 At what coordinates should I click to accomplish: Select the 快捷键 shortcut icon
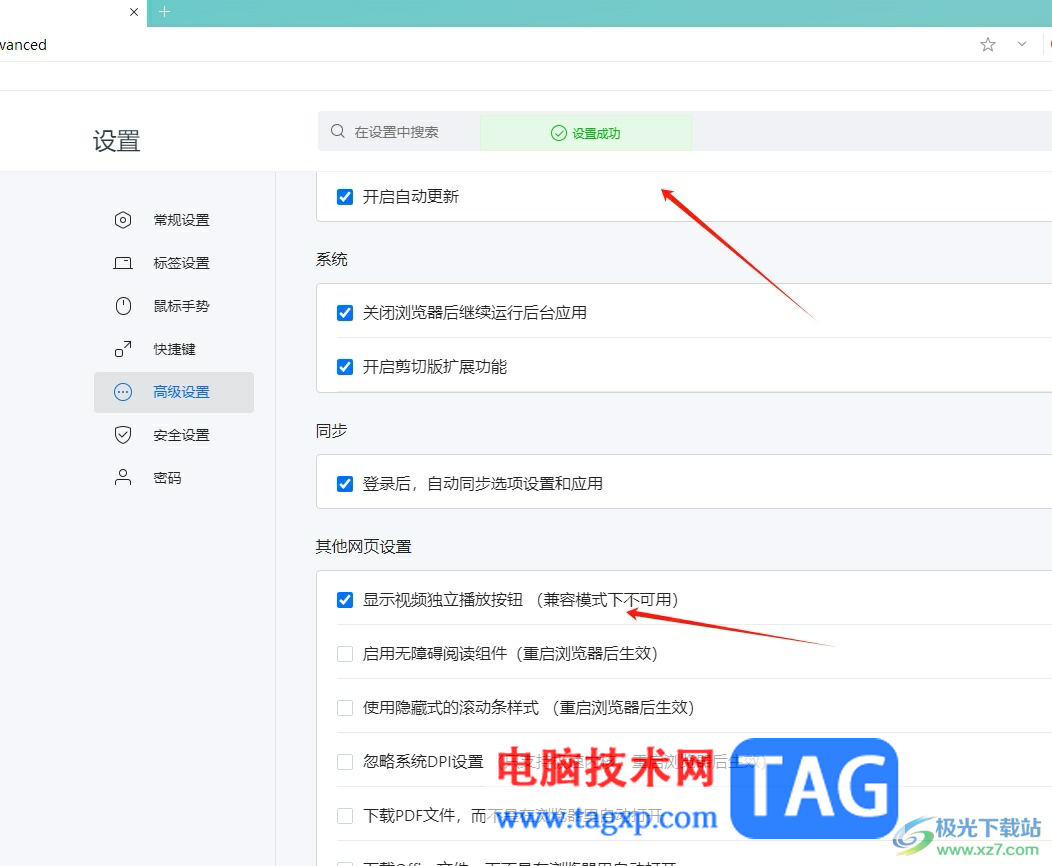click(122, 348)
